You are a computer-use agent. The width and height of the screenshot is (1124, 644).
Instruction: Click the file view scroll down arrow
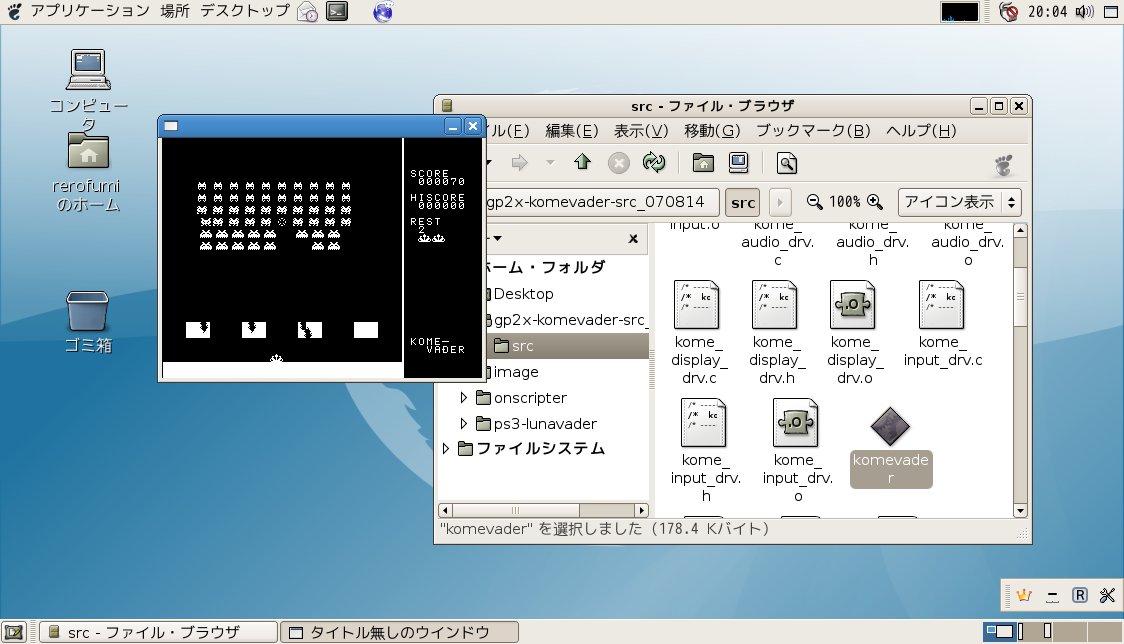[1020, 511]
